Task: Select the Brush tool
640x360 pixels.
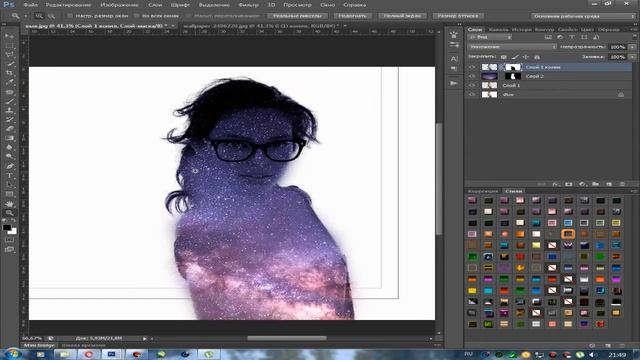Action: [x=9, y=101]
